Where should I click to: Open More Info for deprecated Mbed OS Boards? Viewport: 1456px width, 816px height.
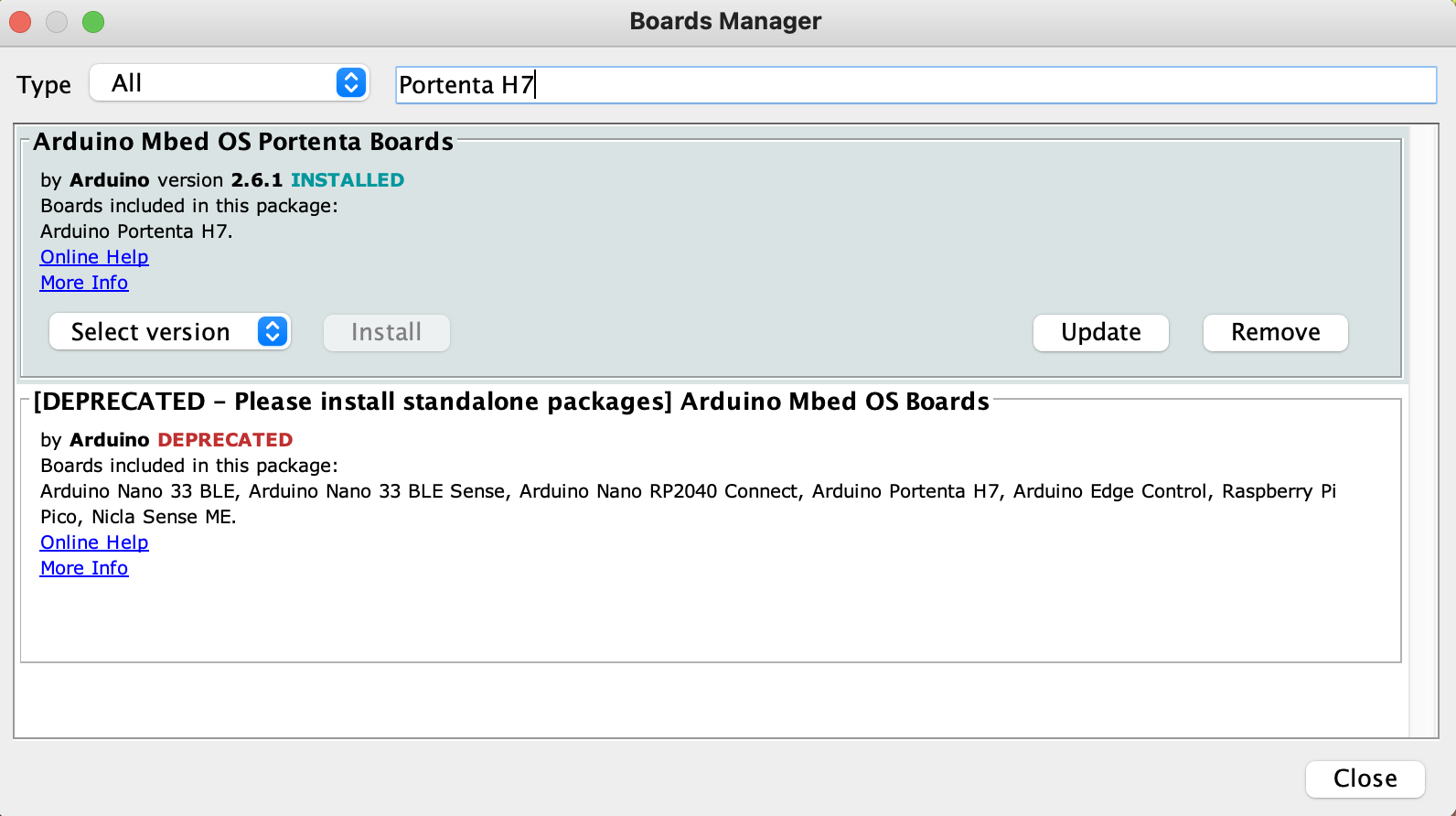tap(84, 568)
